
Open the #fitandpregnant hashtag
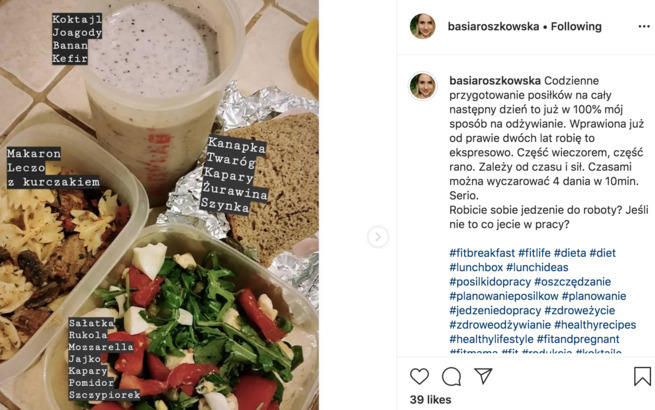[578, 339]
